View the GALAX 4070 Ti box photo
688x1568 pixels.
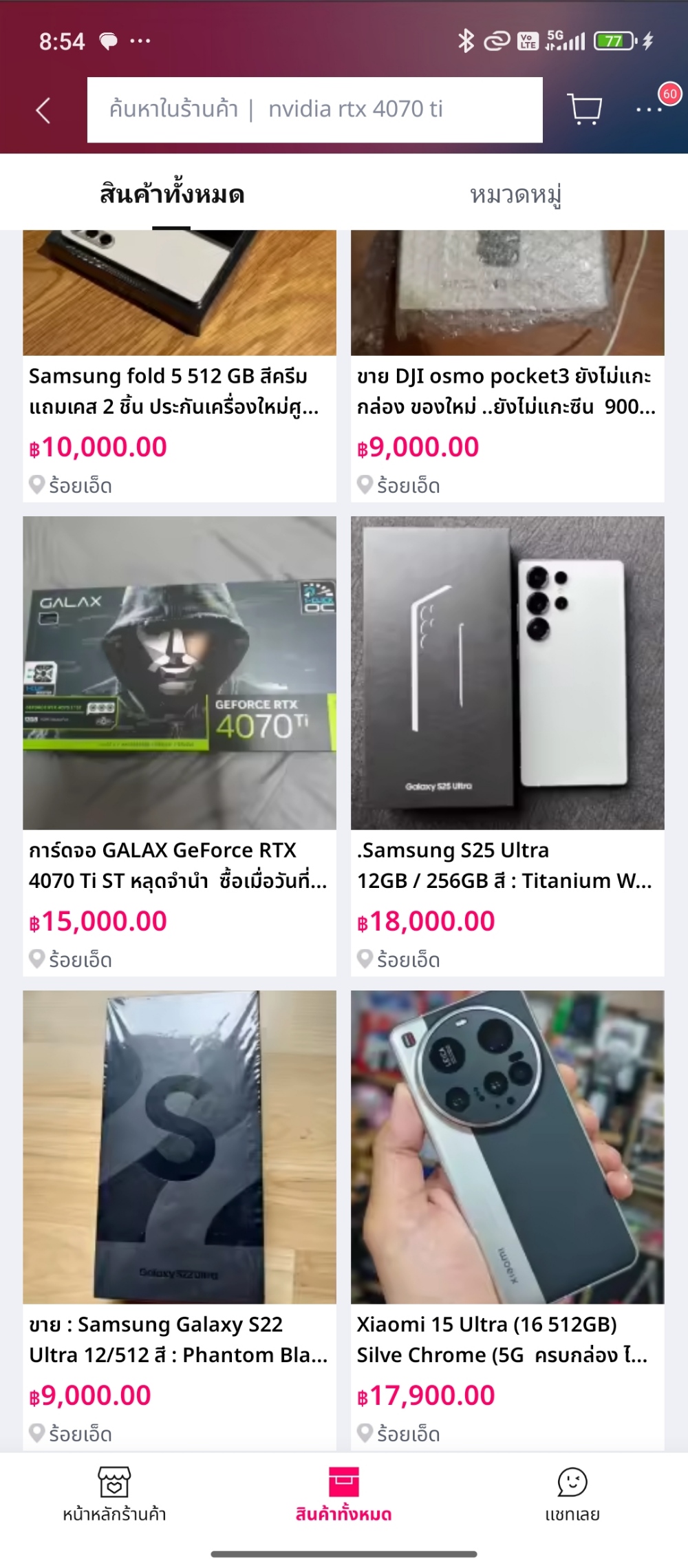[180, 672]
